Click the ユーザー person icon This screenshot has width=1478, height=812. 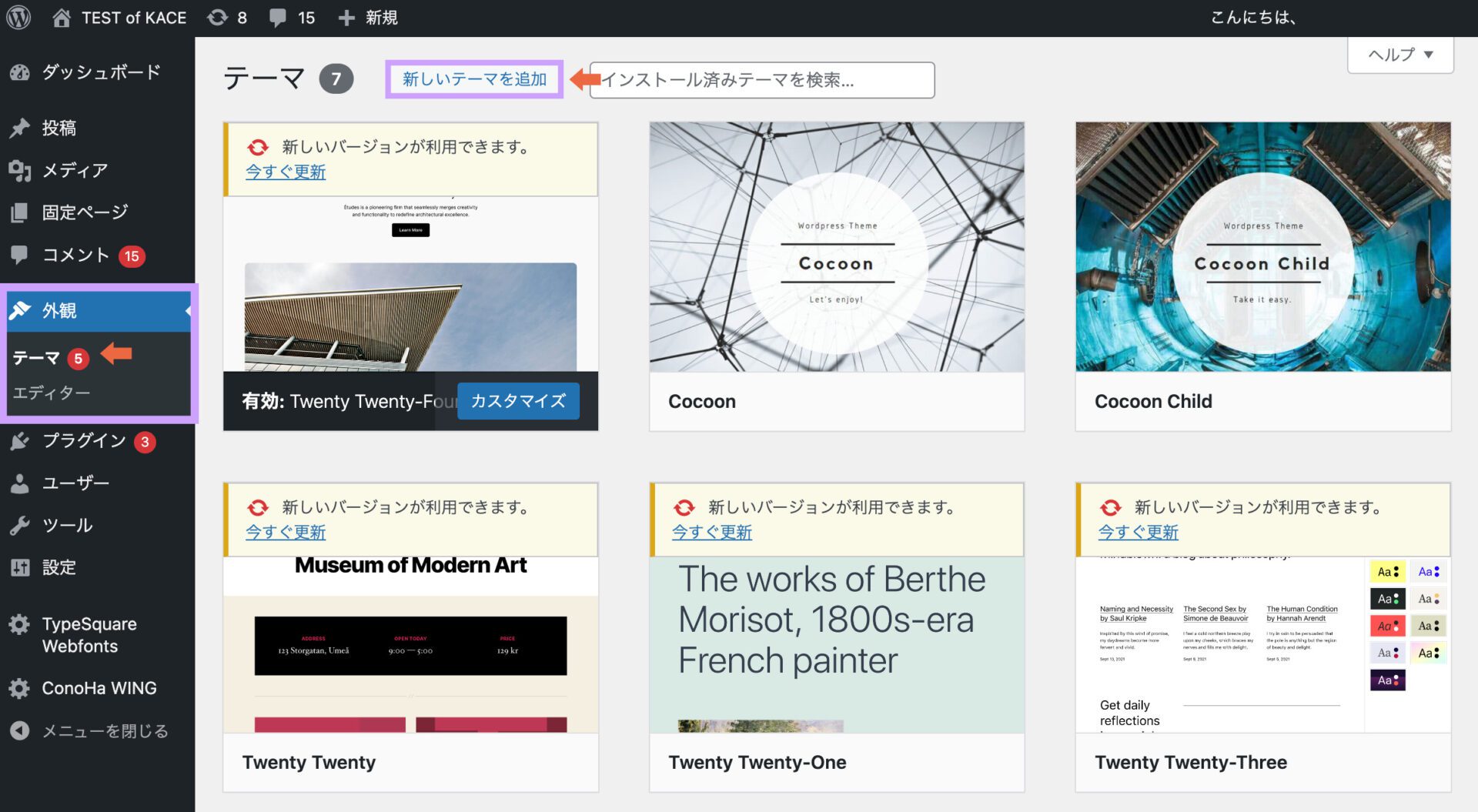tap(20, 483)
